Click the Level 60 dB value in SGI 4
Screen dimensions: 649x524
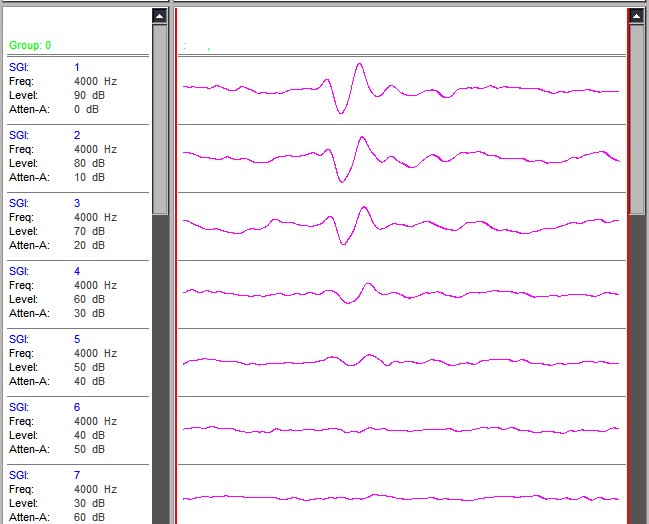pos(89,299)
